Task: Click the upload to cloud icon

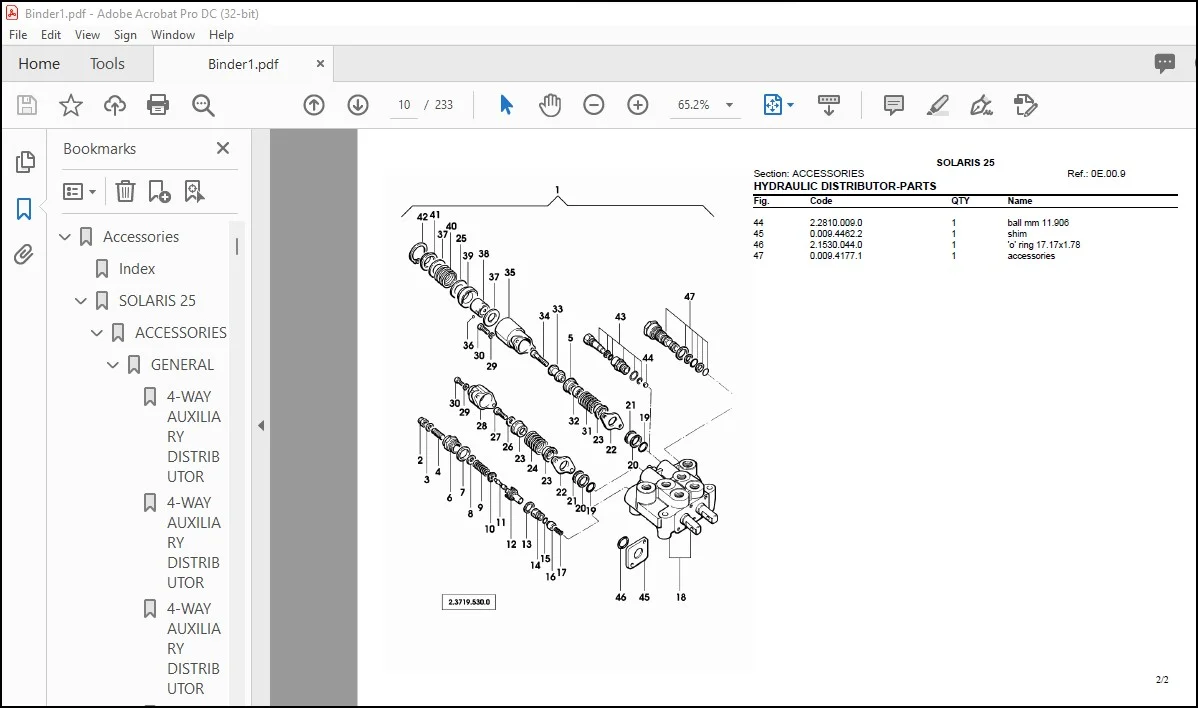Action: [115, 105]
